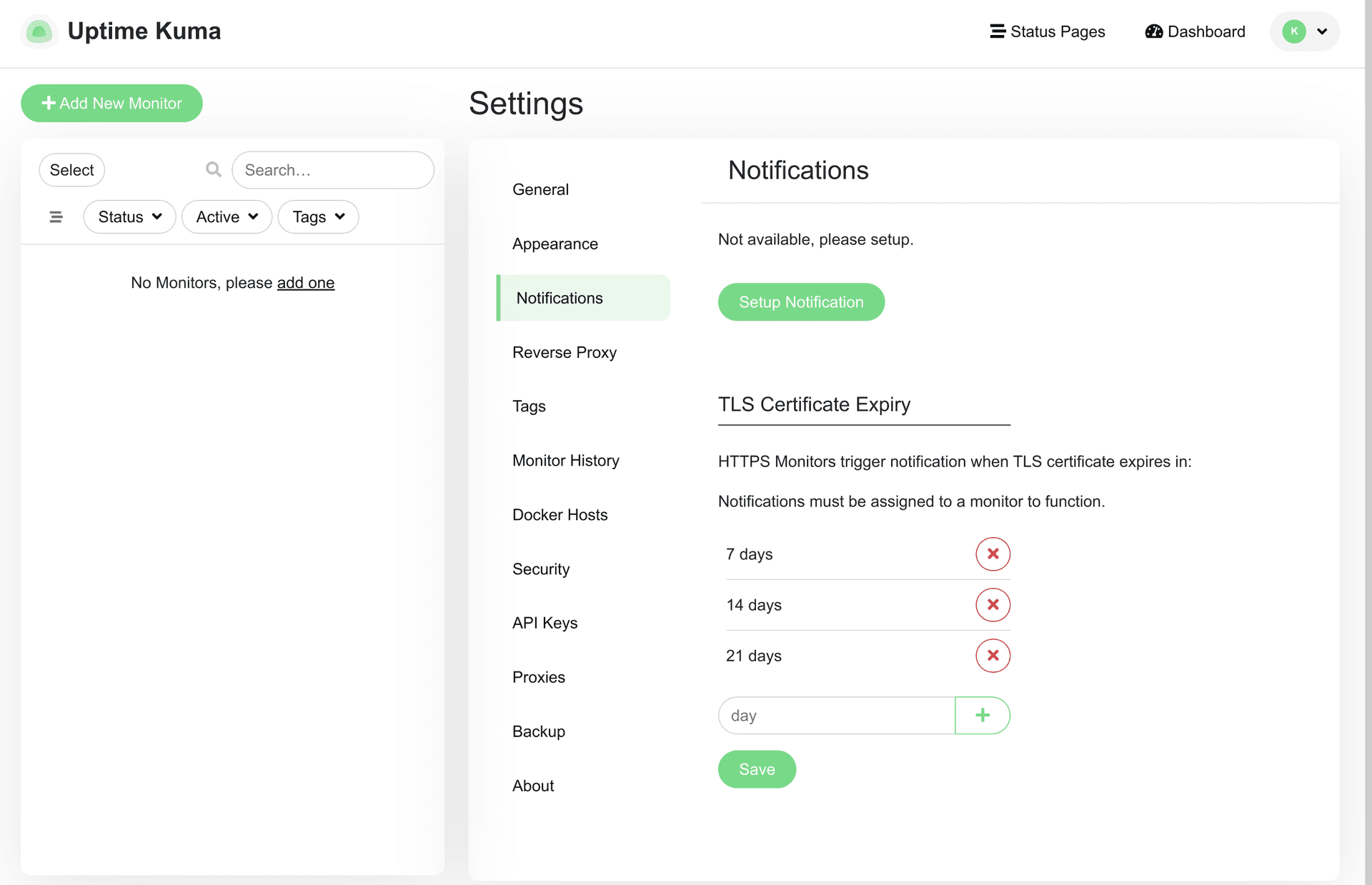This screenshot has height=885, width=1372.
Task: Delete the 21 days expiry entry
Action: (x=993, y=656)
